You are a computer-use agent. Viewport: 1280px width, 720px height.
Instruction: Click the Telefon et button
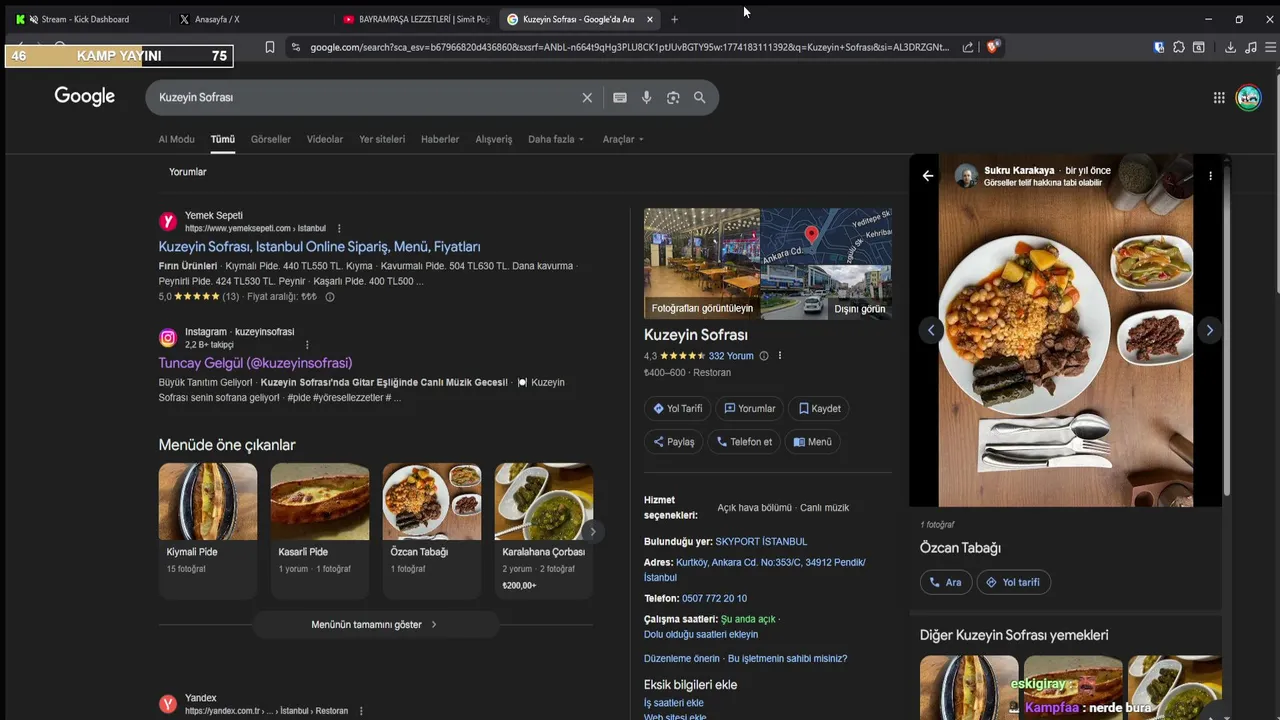pyautogui.click(x=744, y=442)
